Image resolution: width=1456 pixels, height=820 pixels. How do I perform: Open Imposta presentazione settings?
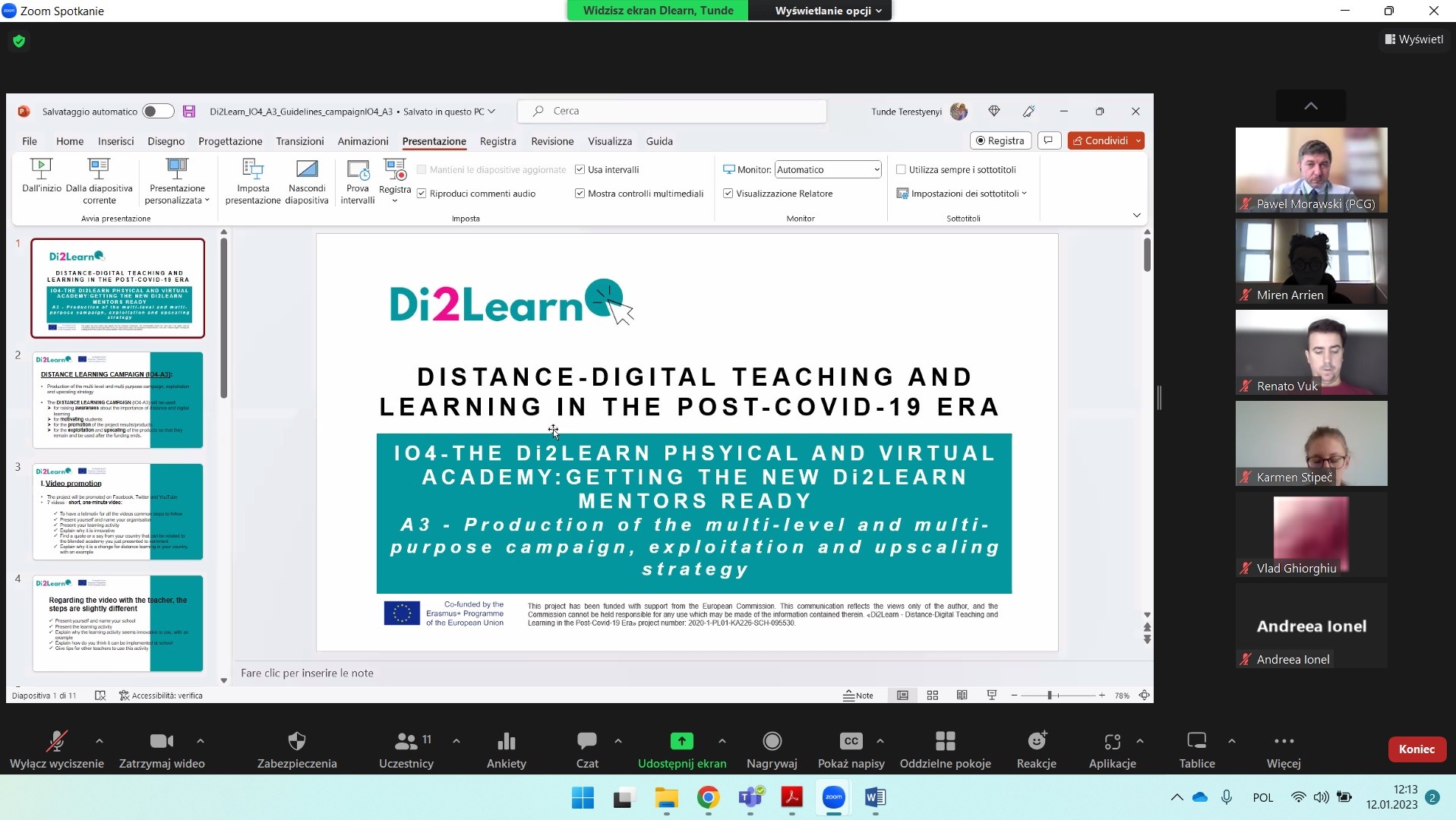pyautogui.click(x=253, y=182)
